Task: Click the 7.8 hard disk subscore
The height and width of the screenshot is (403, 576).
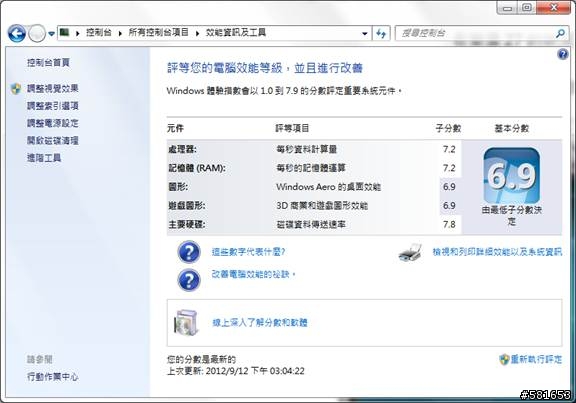Action: coord(449,224)
